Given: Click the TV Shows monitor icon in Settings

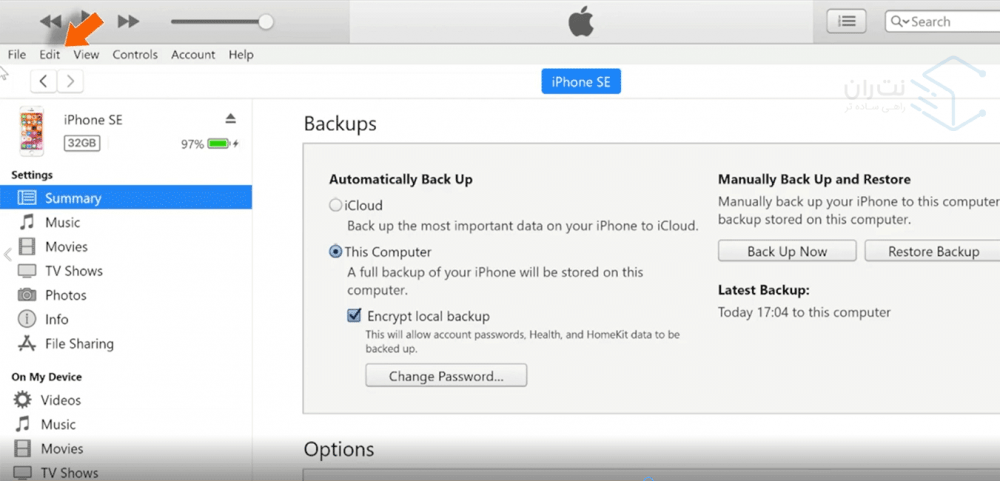Looking at the screenshot, I should click(x=27, y=271).
